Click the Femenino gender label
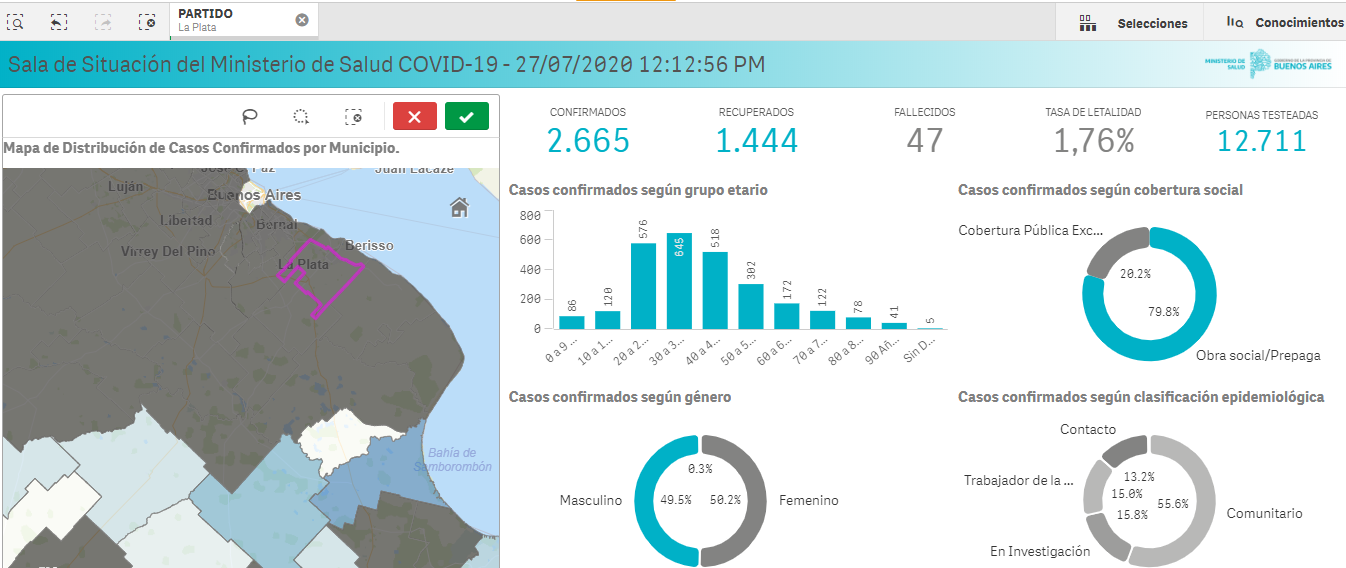 808,500
